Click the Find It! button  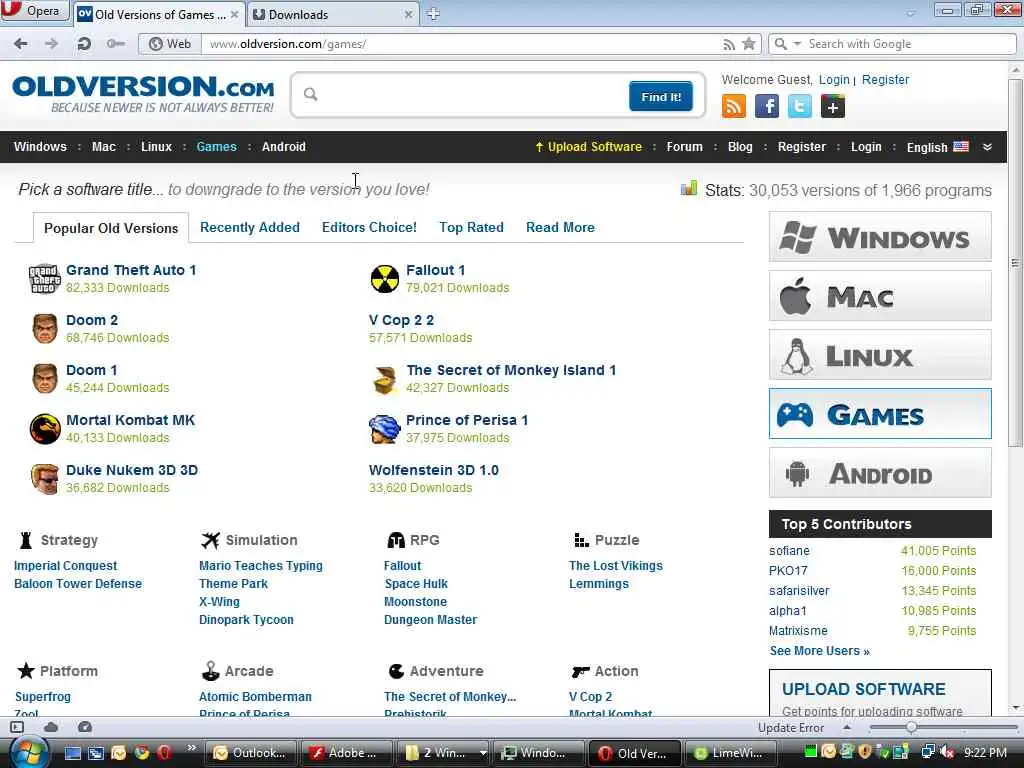click(661, 97)
